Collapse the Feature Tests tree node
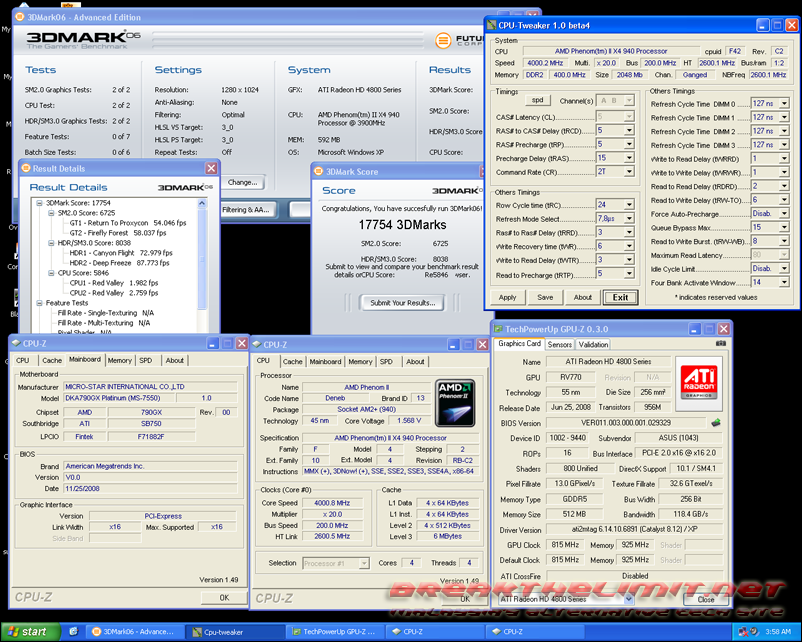Screen dimensions: 802x642 coord(39,303)
